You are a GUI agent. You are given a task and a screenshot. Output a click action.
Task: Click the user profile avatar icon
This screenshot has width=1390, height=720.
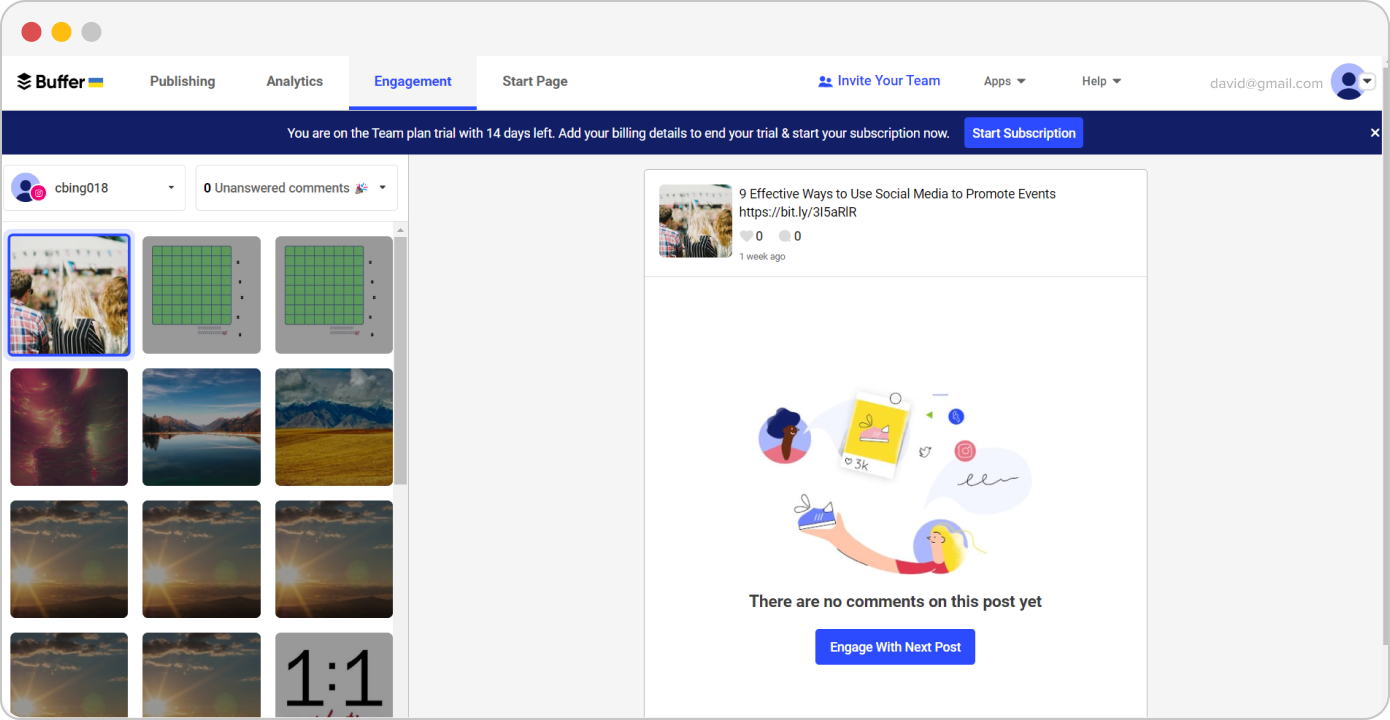(1348, 82)
